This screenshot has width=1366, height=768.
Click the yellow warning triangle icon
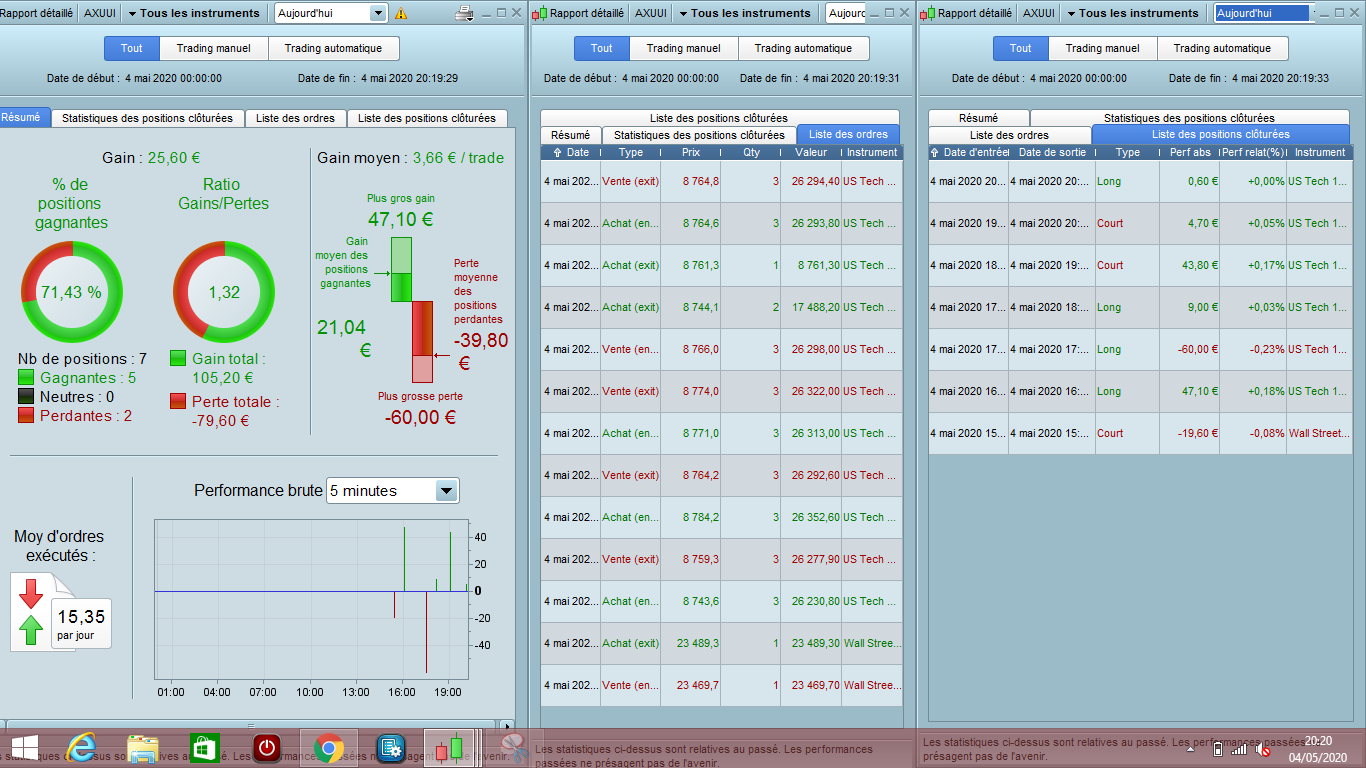click(x=401, y=14)
